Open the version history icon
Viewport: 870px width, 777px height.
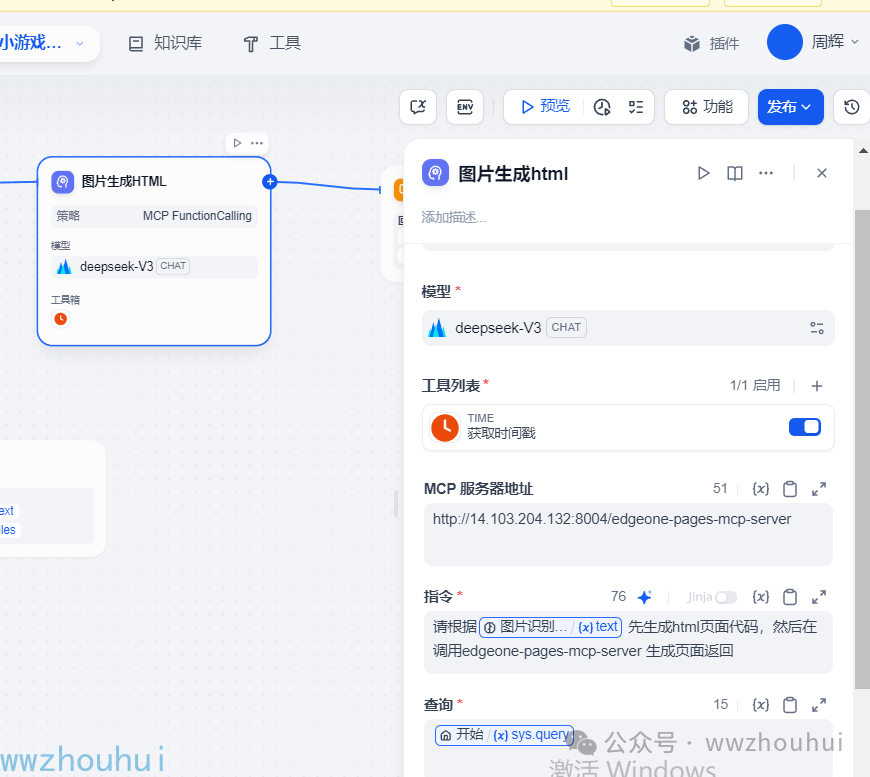tap(852, 107)
